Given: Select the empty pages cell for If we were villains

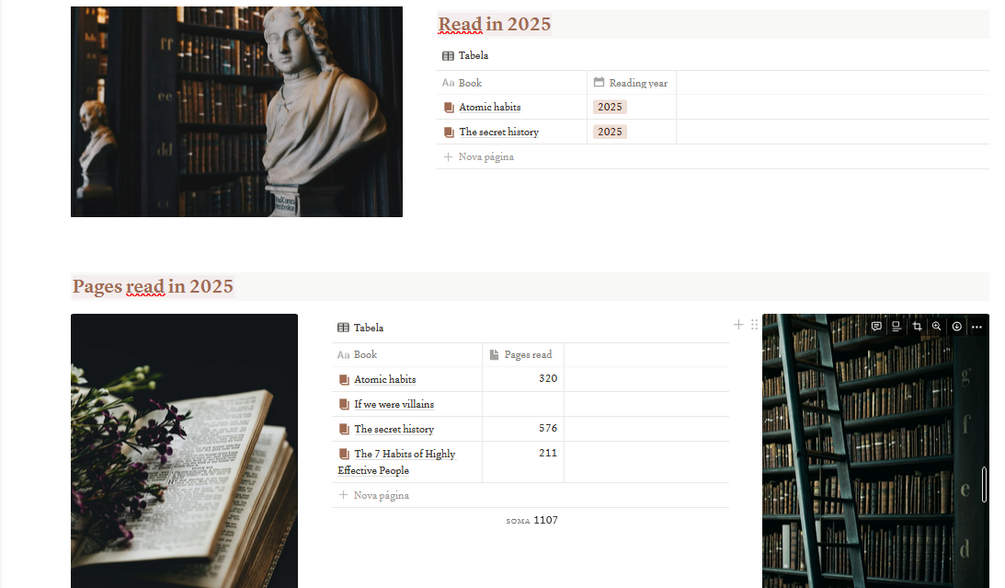Looking at the screenshot, I should click(523, 404).
